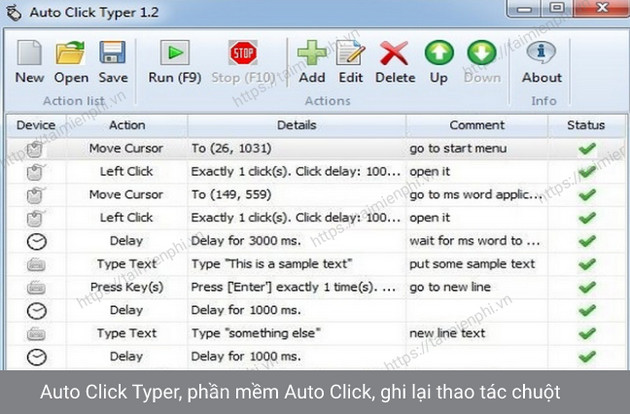Click green checkmark for 'go to start menu'

point(587,148)
